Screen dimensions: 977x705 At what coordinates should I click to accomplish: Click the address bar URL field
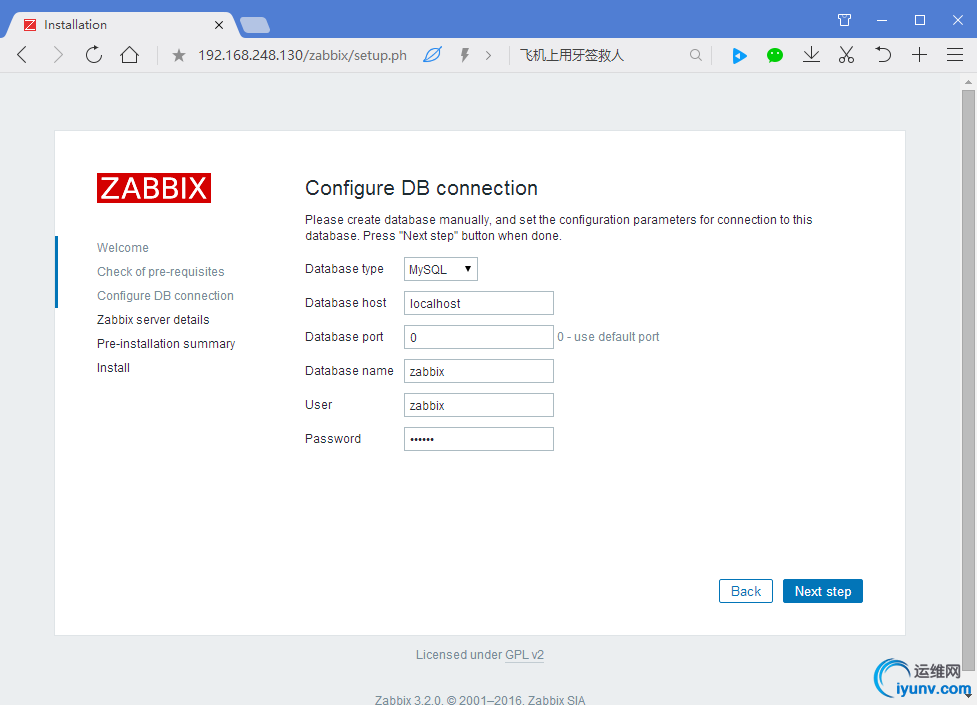point(302,55)
